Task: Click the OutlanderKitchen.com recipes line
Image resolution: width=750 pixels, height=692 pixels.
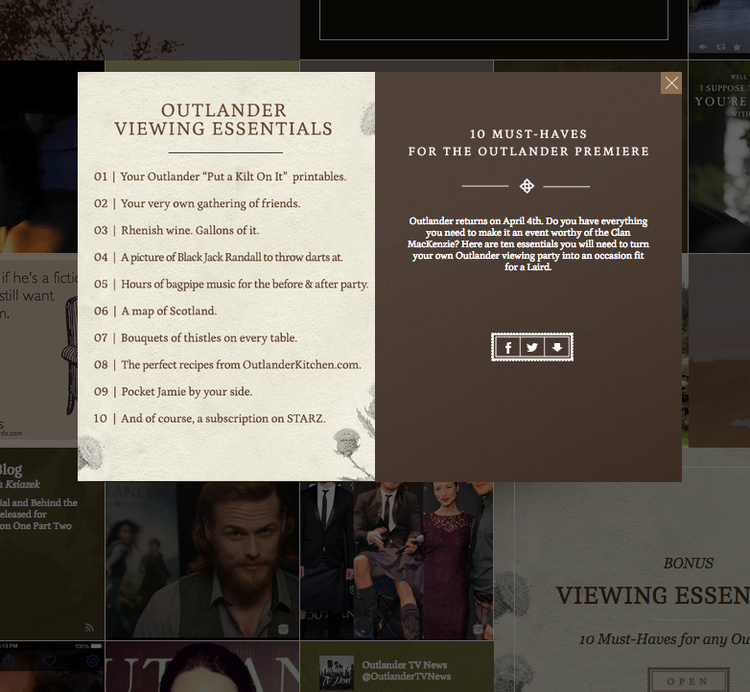Action: 228,365
